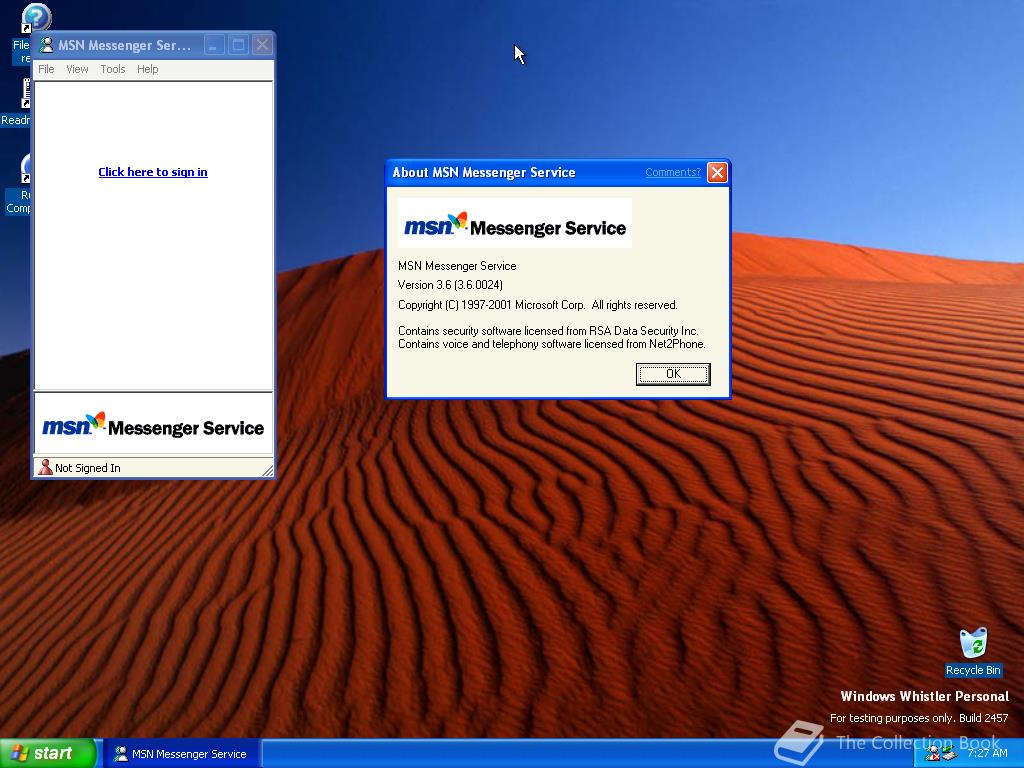Click OK in the About dialog
This screenshot has width=1024, height=768.
[x=673, y=374]
